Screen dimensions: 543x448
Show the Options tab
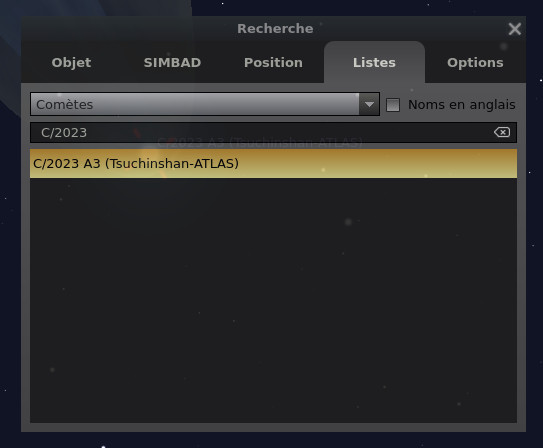point(475,63)
